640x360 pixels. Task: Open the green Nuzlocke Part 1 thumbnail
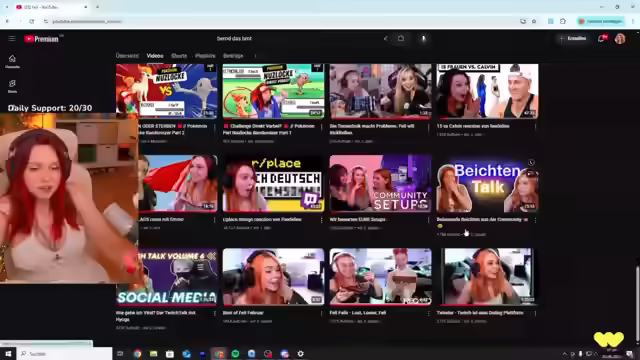(x=273, y=91)
